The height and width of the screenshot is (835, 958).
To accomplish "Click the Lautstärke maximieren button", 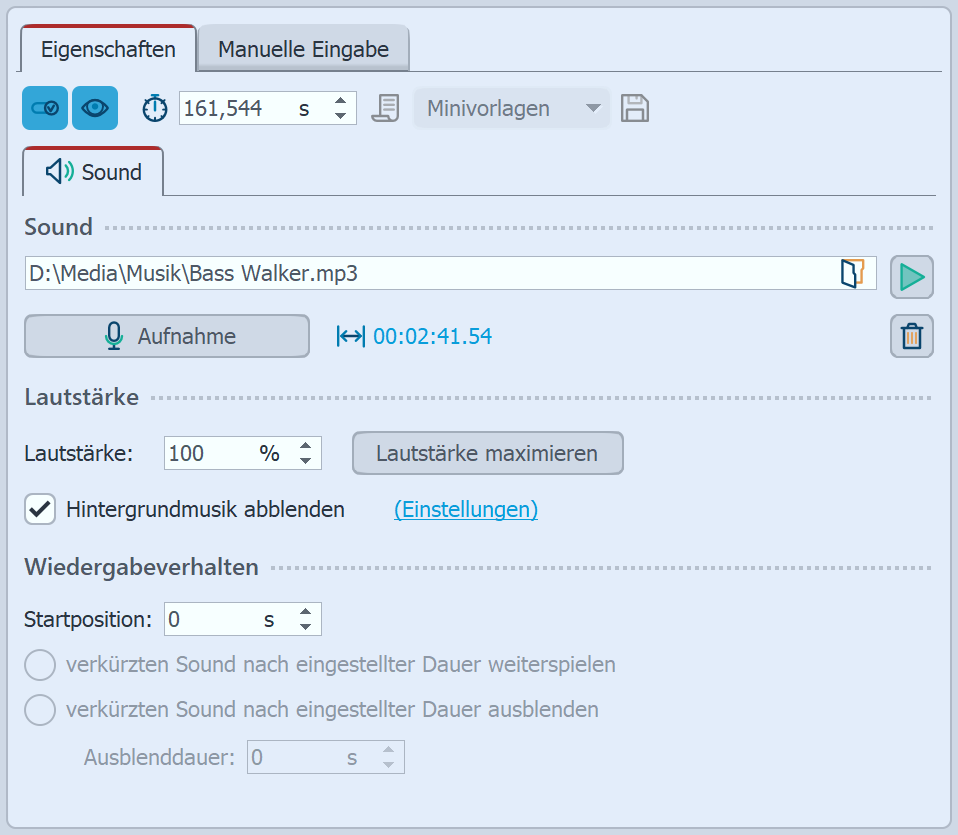I will [x=487, y=453].
